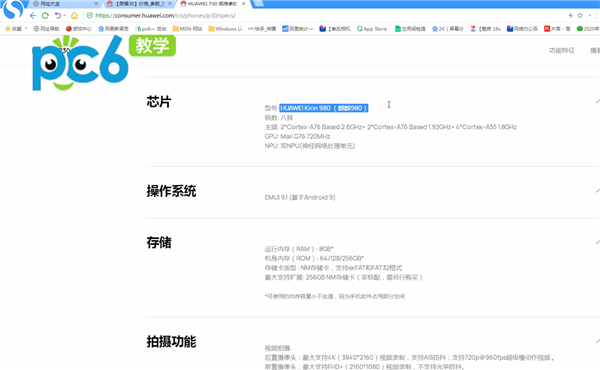Click the 功能特征 page navigation link
Image resolution: width=600 pixels, height=370 pixels.
point(562,51)
